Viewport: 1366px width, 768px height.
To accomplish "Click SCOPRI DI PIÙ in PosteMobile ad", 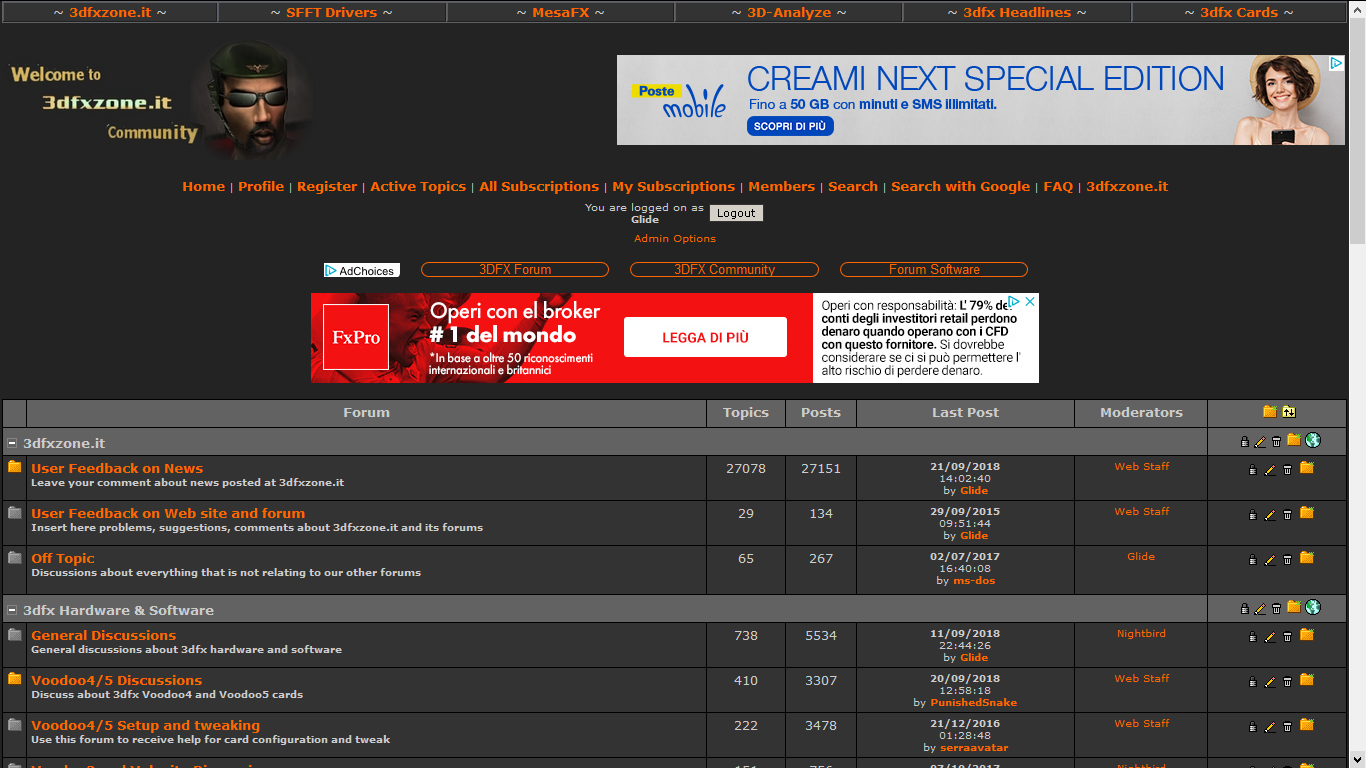I will [x=790, y=126].
